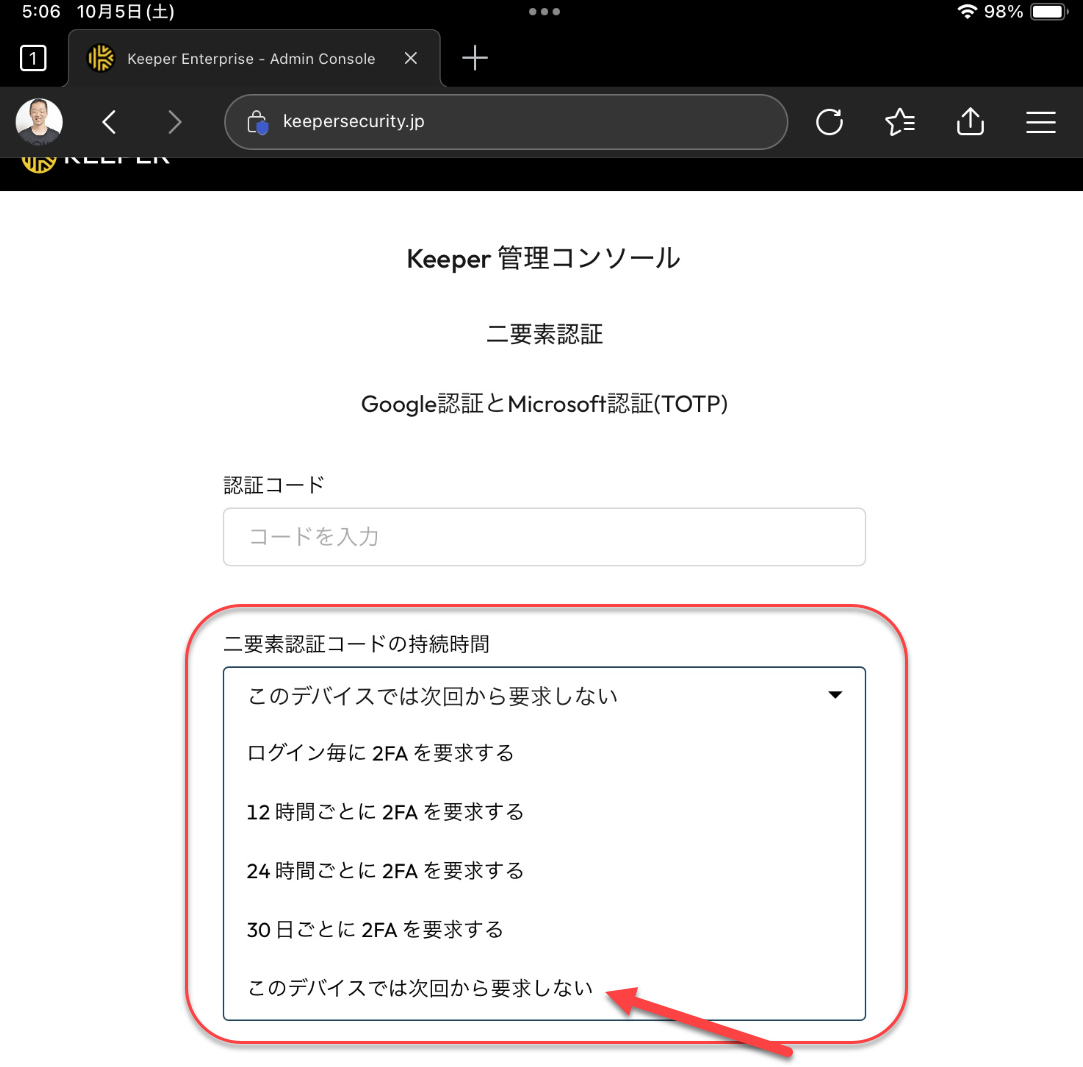Open the browser hamburger menu

tap(1040, 122)
